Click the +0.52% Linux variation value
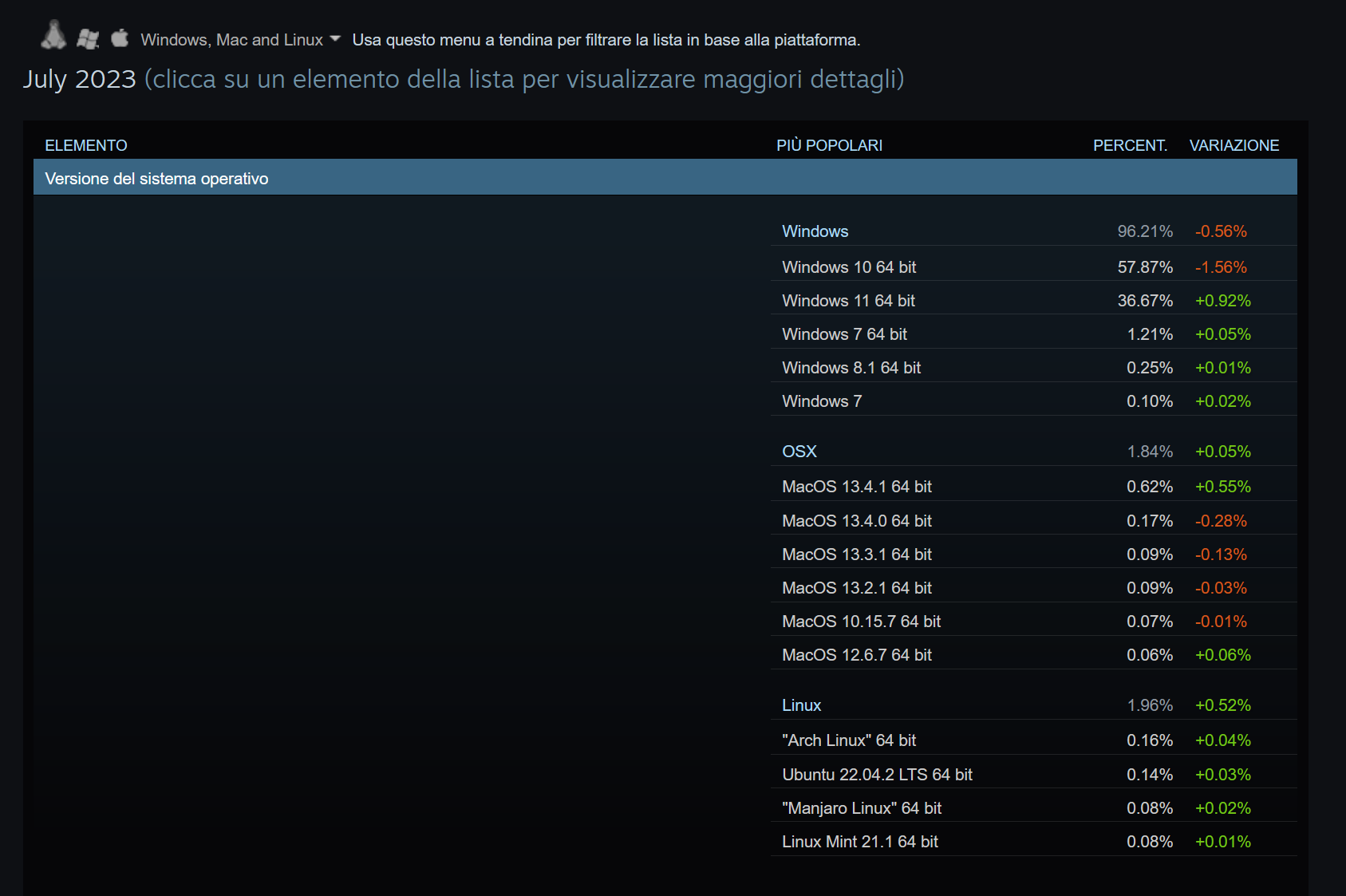This screenshot has width=1346, height=896. coord(1222,705)
